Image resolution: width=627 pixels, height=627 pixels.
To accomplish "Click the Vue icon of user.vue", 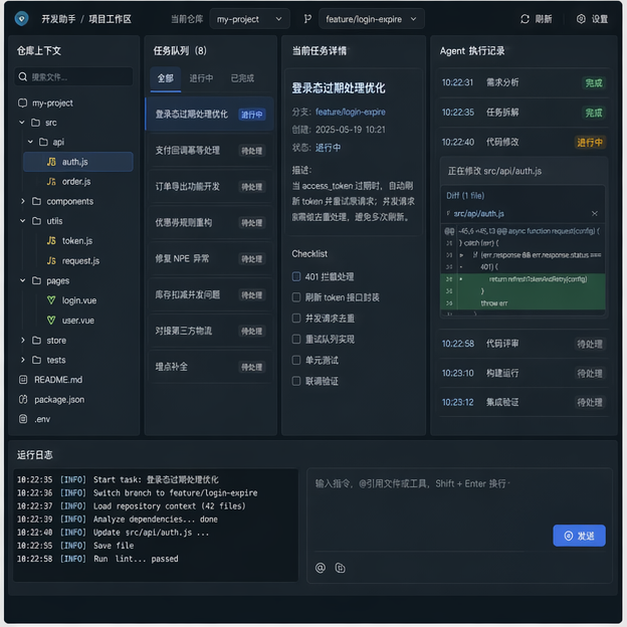I will pos(51,320).
